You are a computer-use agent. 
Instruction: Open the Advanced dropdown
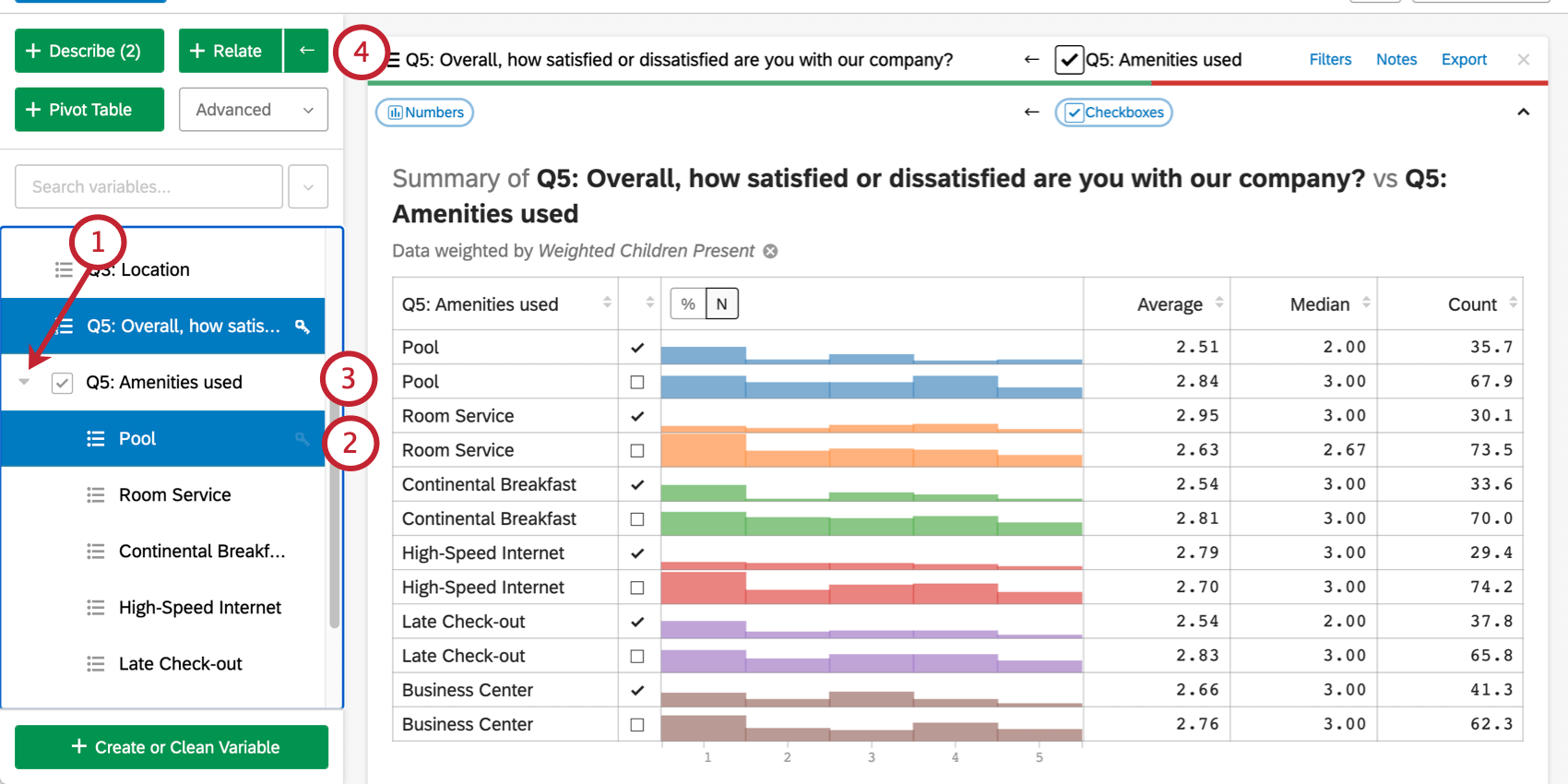[x=254, y=110]
